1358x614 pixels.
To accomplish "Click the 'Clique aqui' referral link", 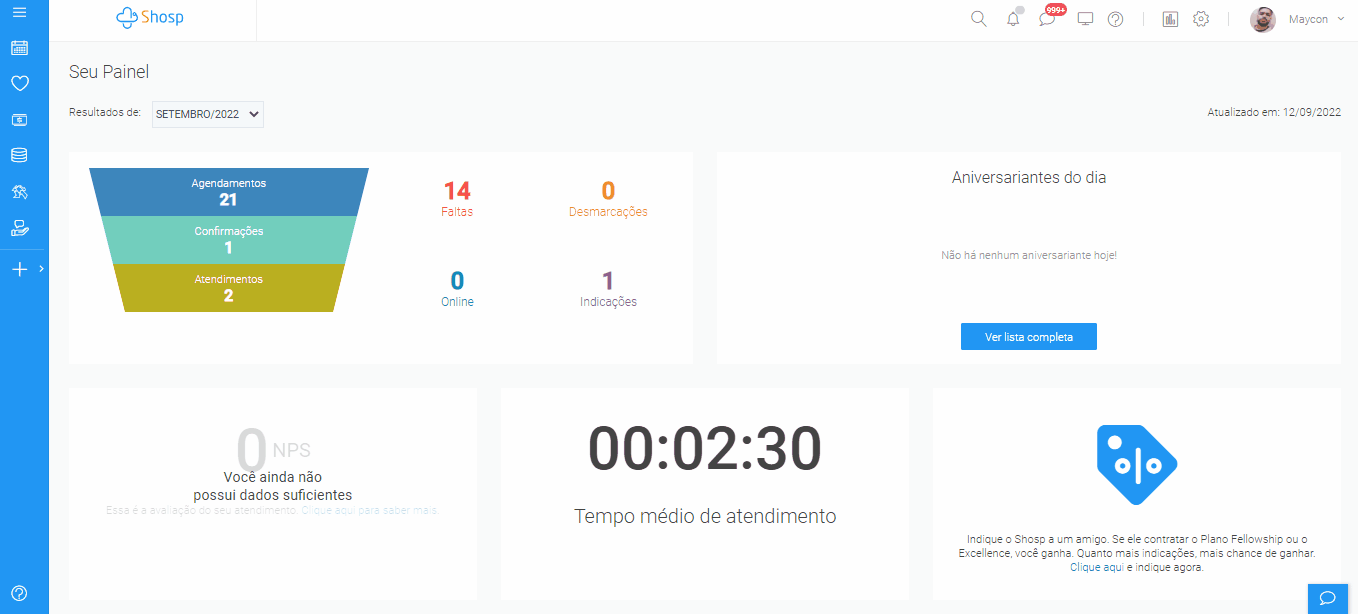I will (x=1097, y=567).
